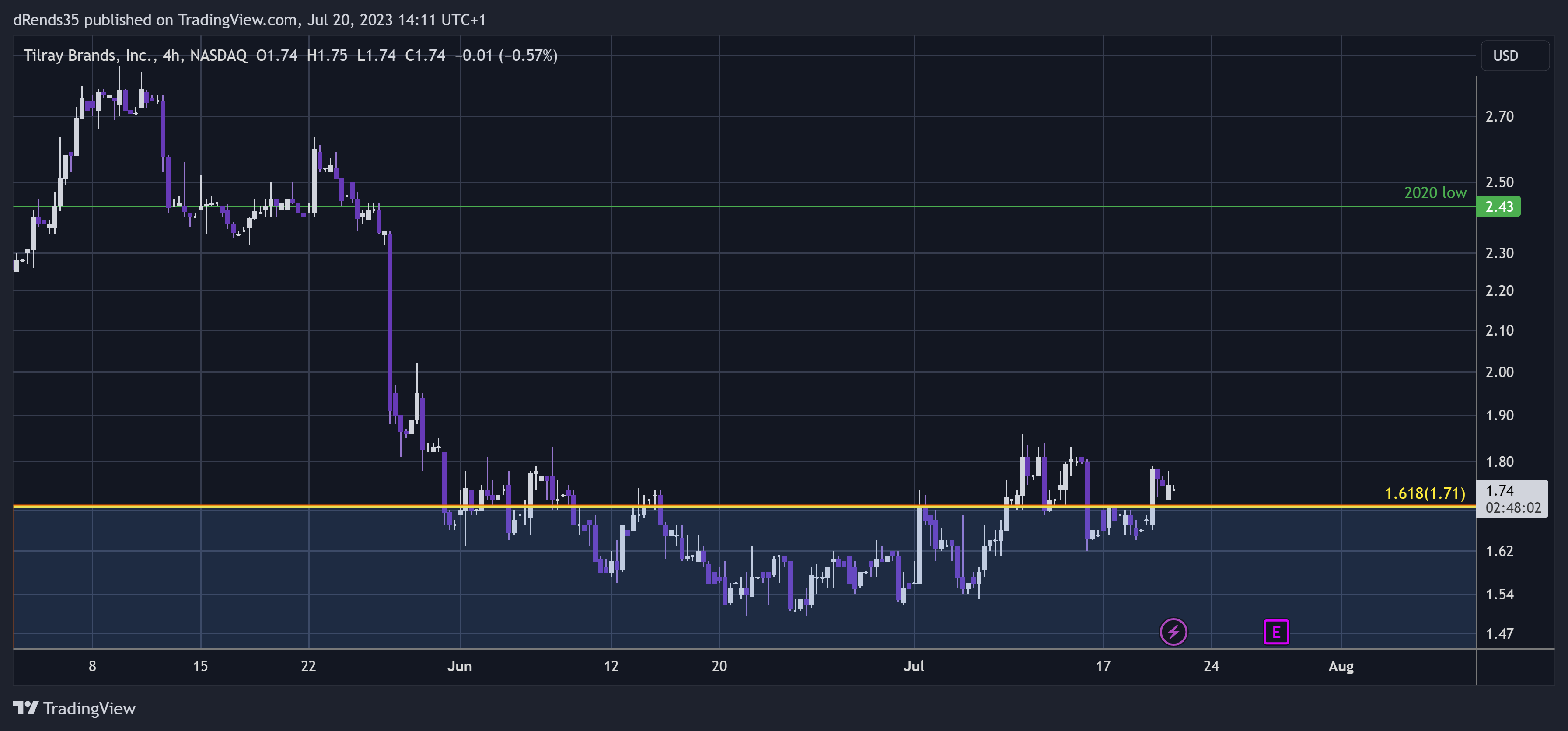Image resolution: width=1568 pixels, height=731 pixels.
Task: Click the 1.62 price axis label
Action: tap(1499, 552)
